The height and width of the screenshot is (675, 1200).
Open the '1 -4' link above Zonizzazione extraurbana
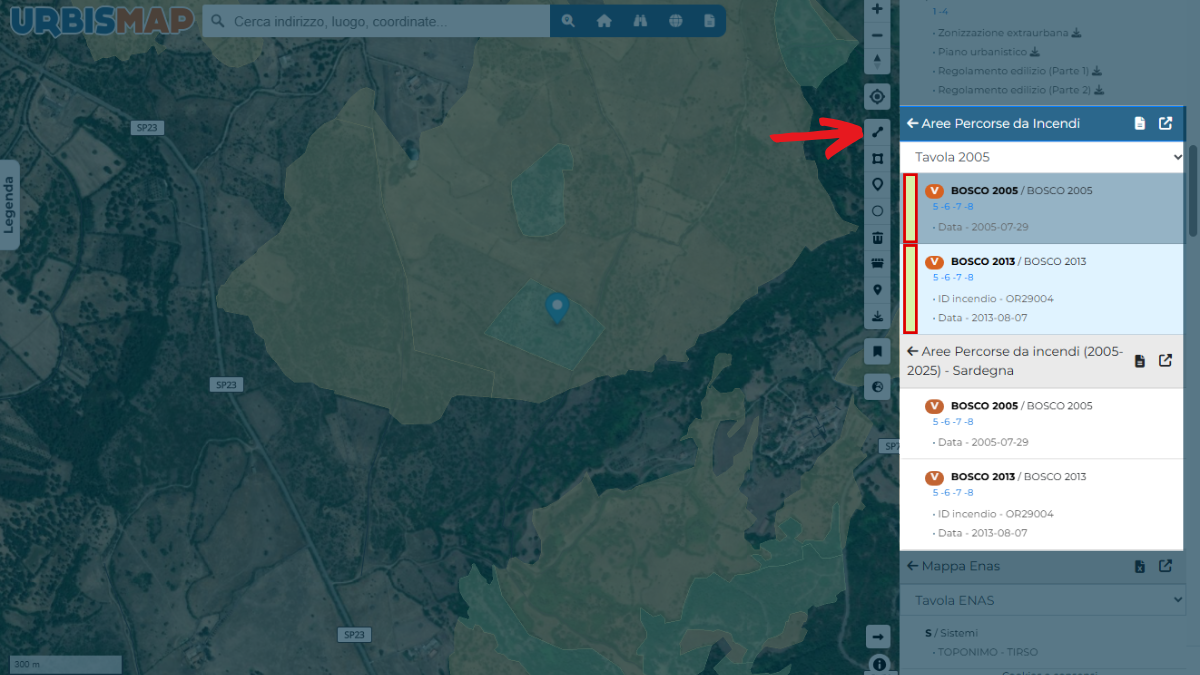pos(940,12)
